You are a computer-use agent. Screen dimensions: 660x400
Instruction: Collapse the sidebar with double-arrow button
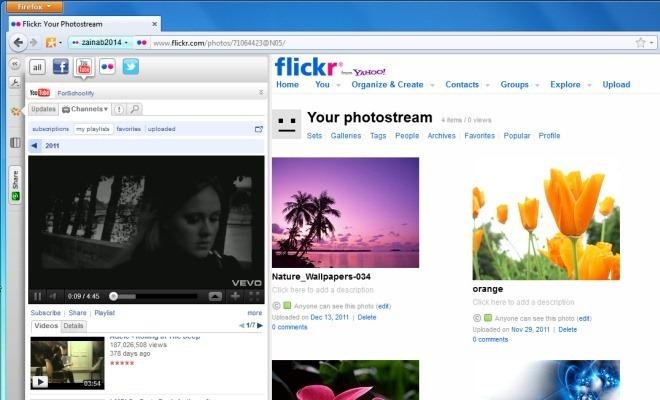coord(16,63)
